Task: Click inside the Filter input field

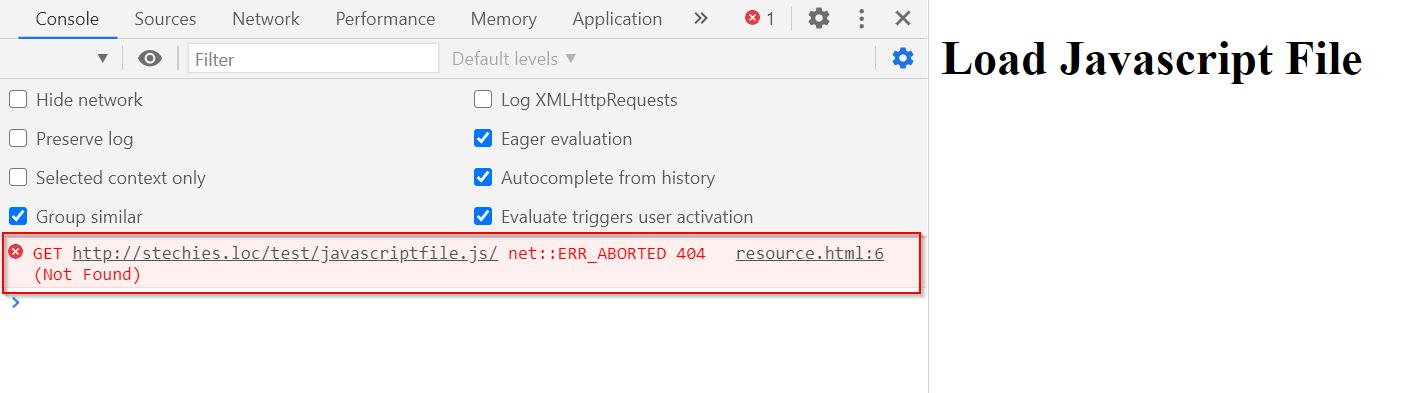Action: point(314,59)
